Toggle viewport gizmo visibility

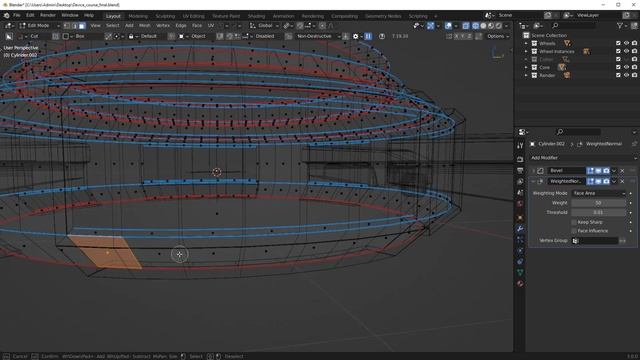tap(431, 26)
